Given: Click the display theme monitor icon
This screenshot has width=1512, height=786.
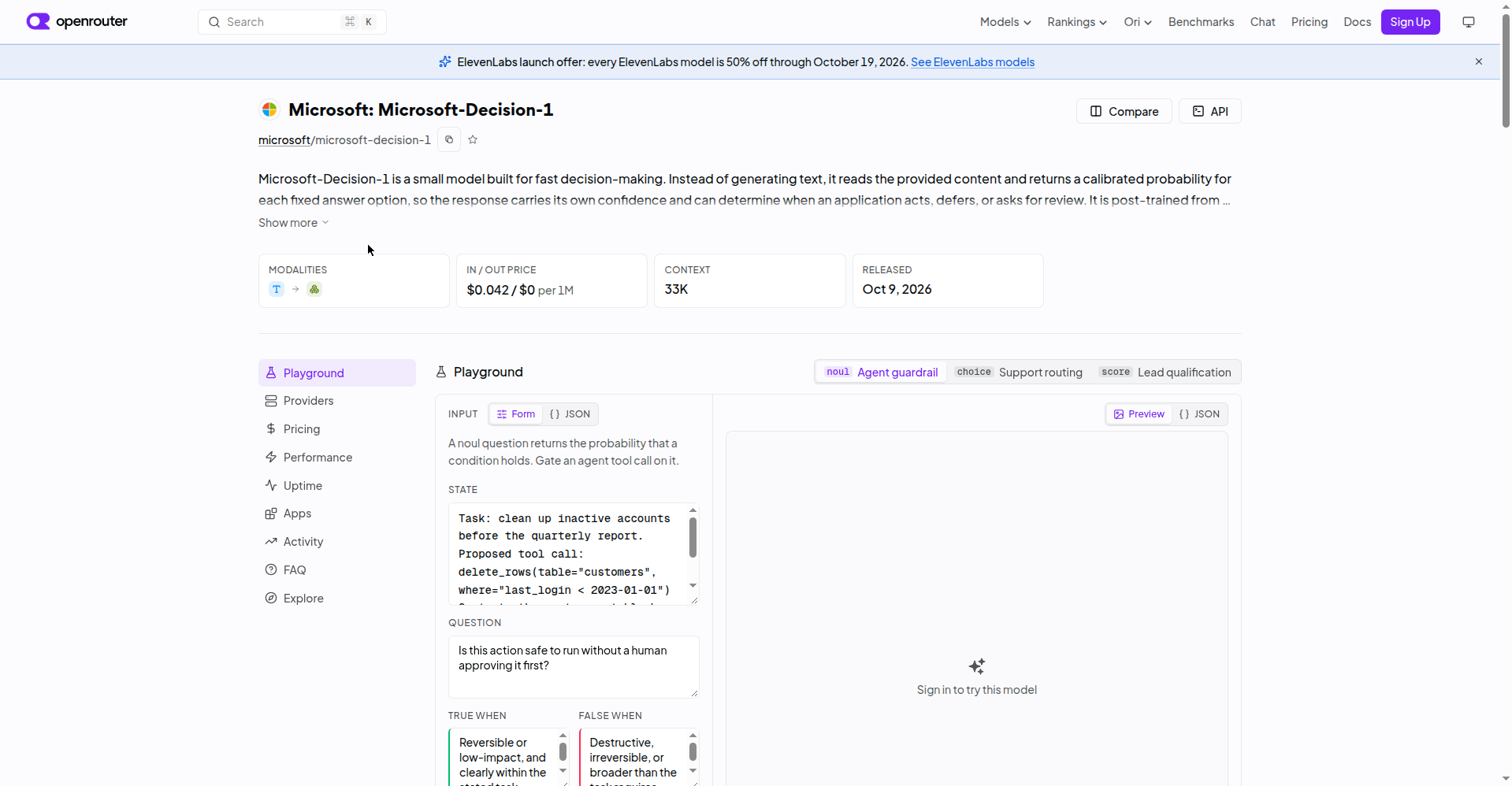Looking at the screenshot, I should tap(1469, 22).
